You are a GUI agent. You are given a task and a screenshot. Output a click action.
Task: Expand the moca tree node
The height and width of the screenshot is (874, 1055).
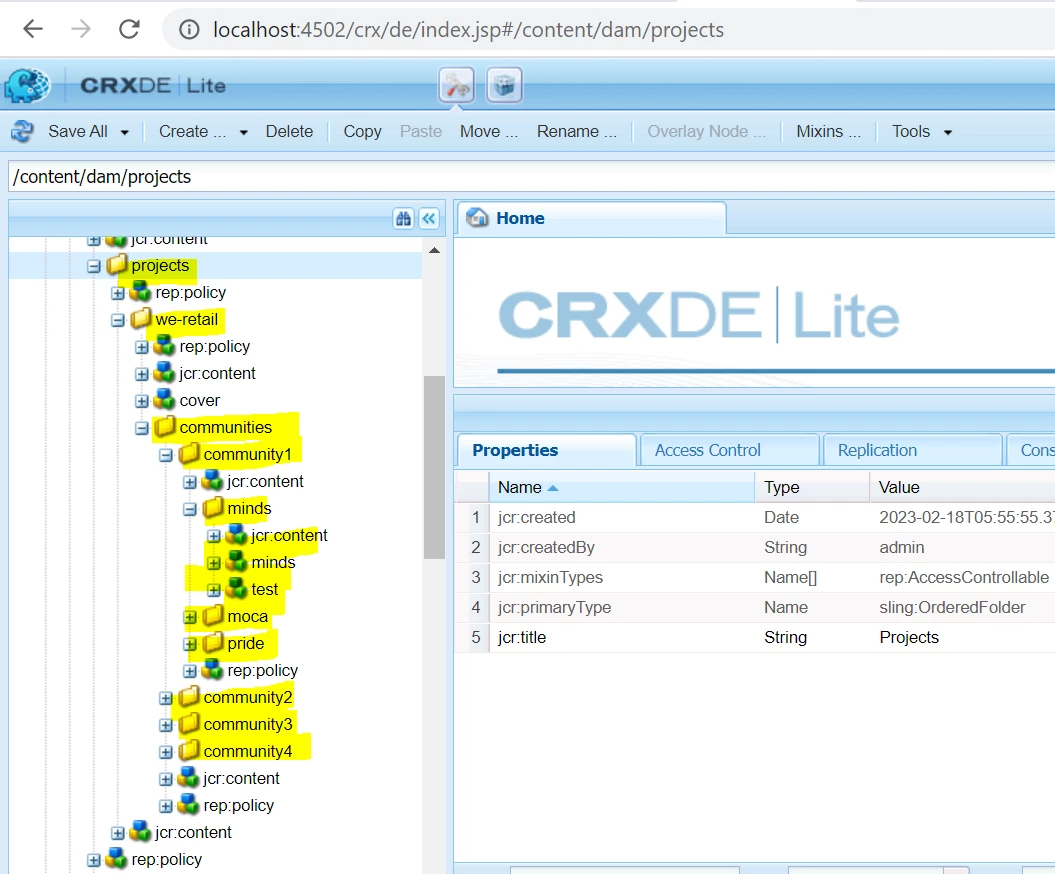coord(190,618)
